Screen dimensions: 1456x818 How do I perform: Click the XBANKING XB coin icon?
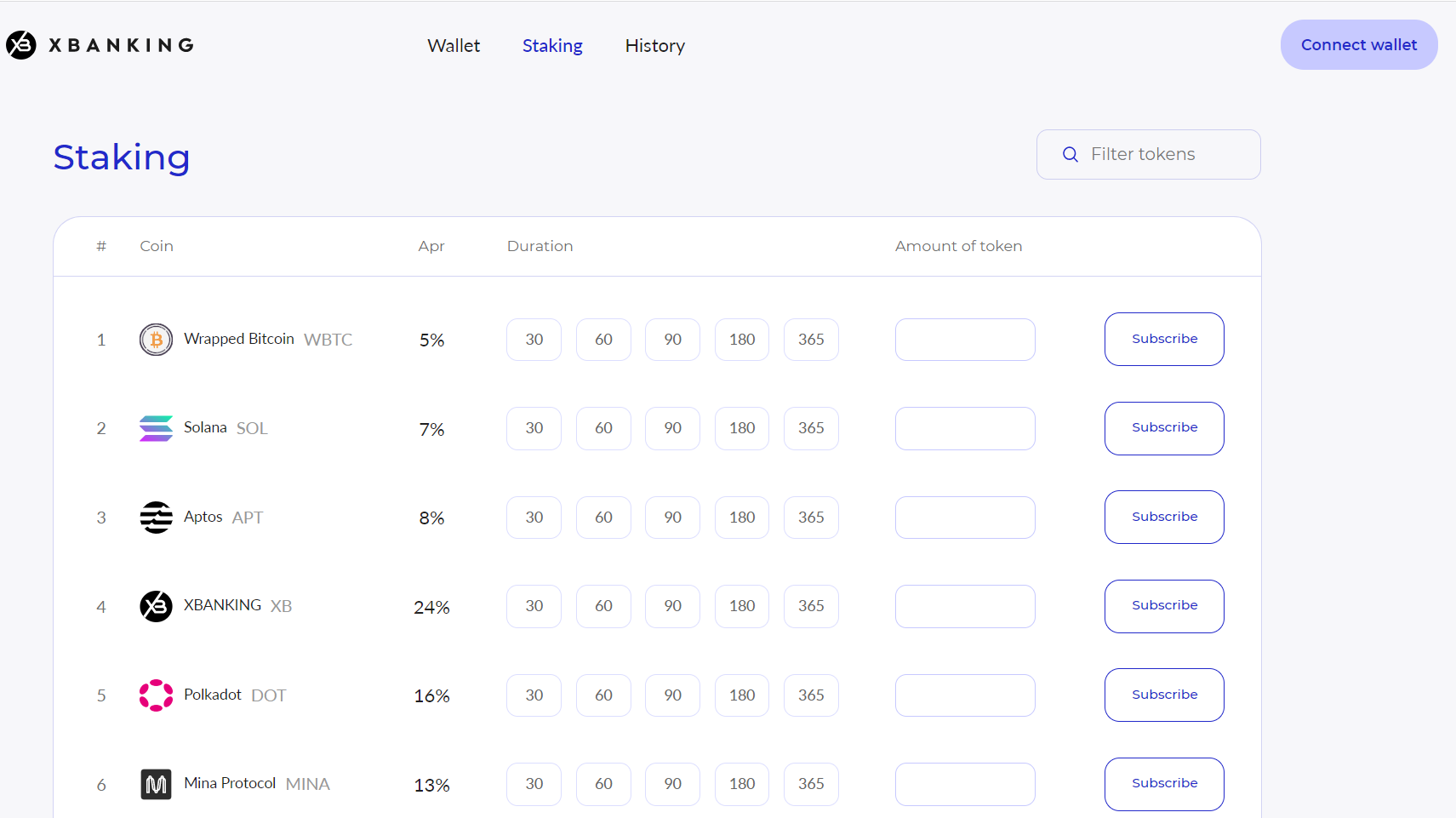coord(156,606)
